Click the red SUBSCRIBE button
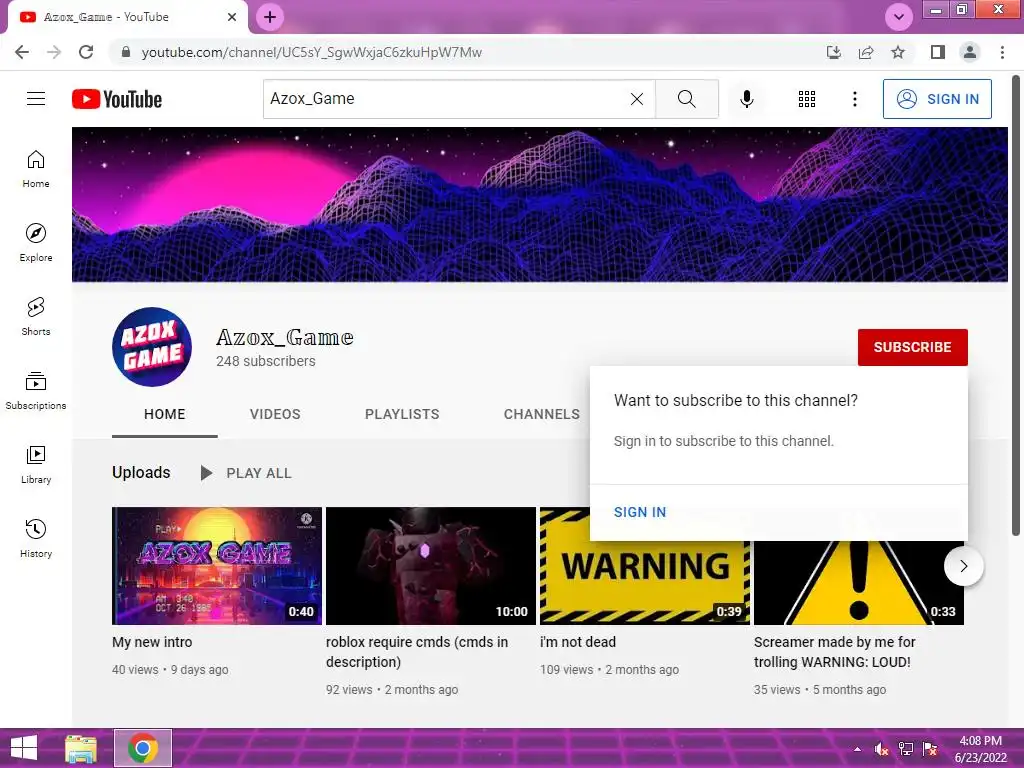The height and width of the screenshot is (768, 1024). tap(912, 347)
